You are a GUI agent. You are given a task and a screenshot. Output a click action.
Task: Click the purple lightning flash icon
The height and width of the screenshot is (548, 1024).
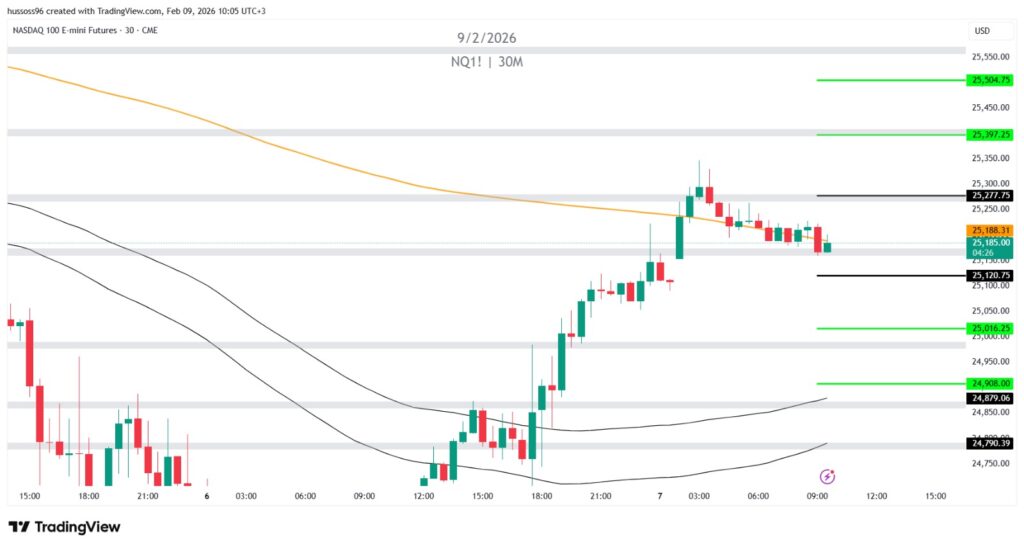[827, 476]
